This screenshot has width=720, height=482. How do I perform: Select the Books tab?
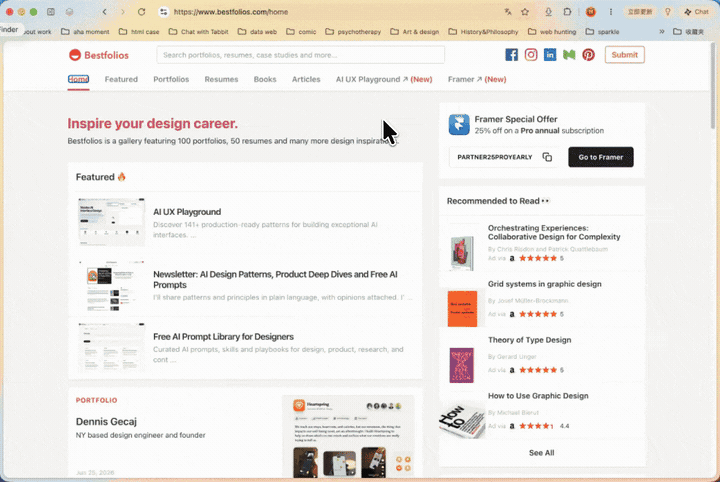click(x=265, y=79)
